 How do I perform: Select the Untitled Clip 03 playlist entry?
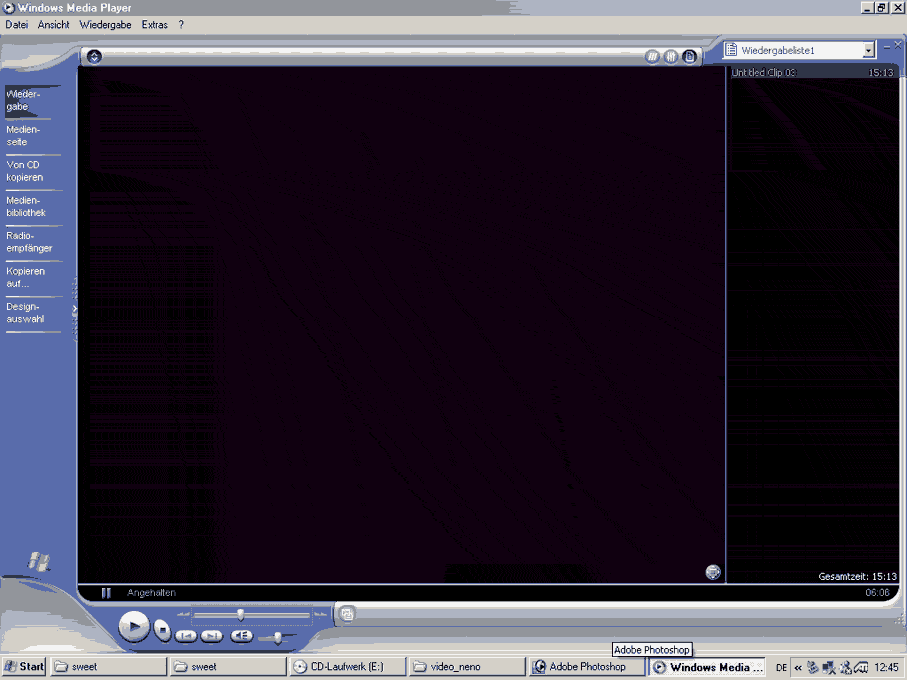tap(812, 72)
